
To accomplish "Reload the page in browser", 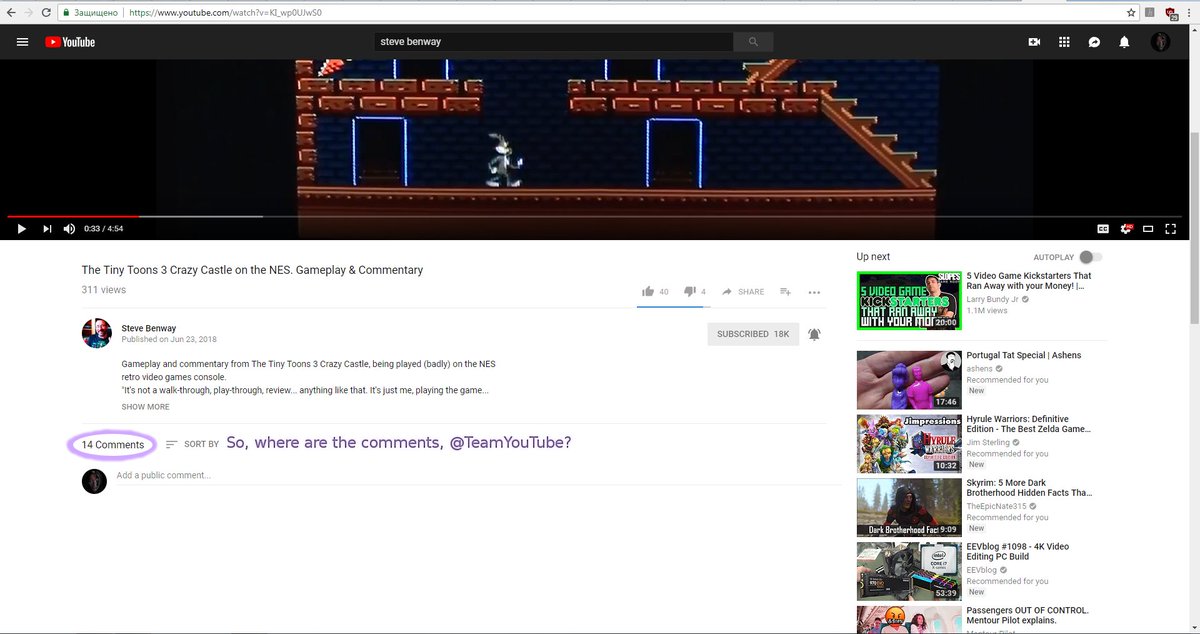I will [x=46, y=13].
